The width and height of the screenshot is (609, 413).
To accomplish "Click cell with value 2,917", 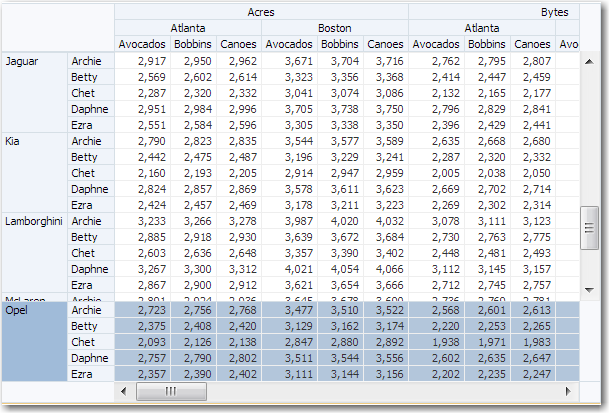I will (x=143, y=61).
